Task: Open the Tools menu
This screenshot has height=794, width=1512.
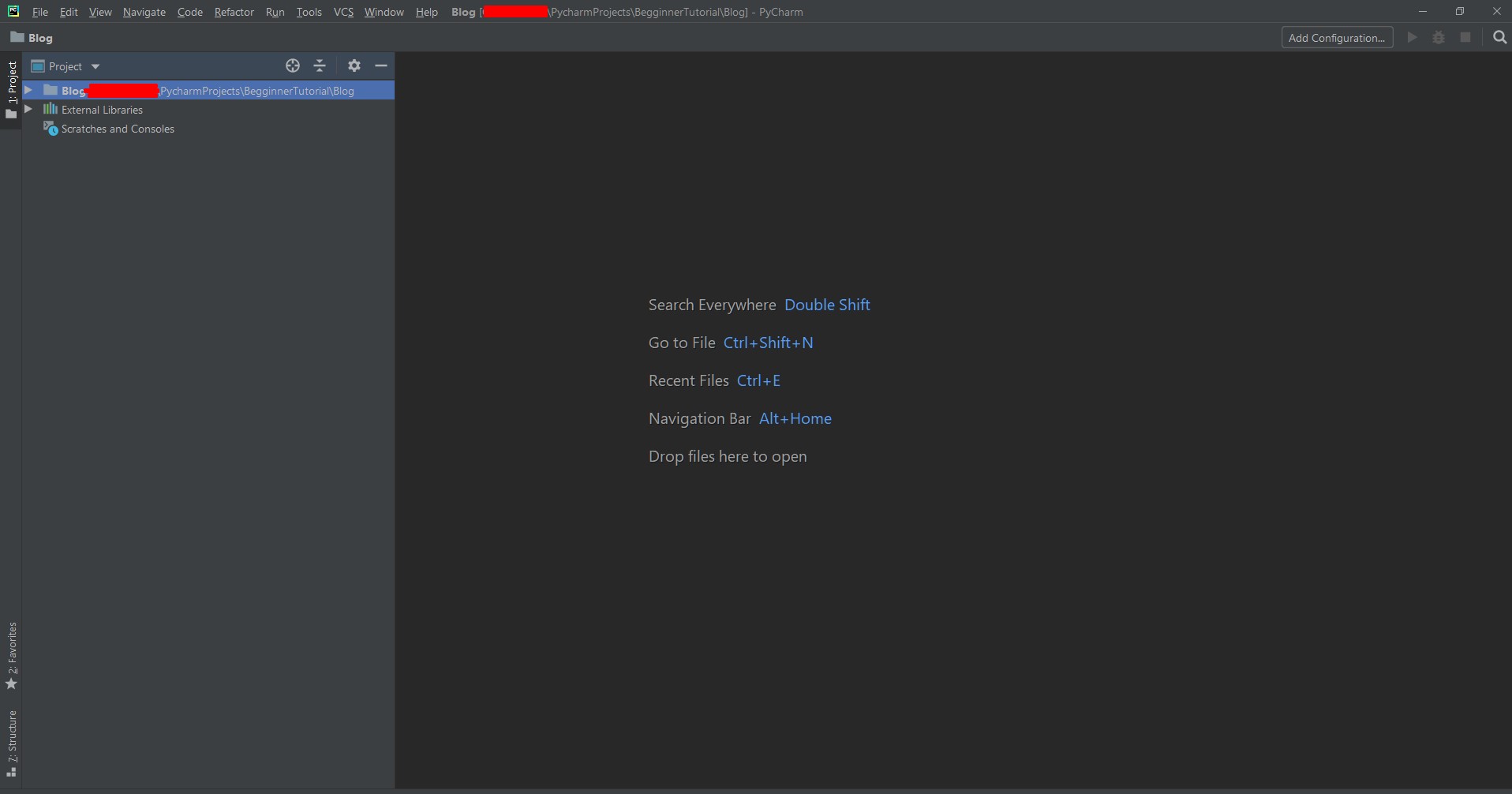Action: 309,12
